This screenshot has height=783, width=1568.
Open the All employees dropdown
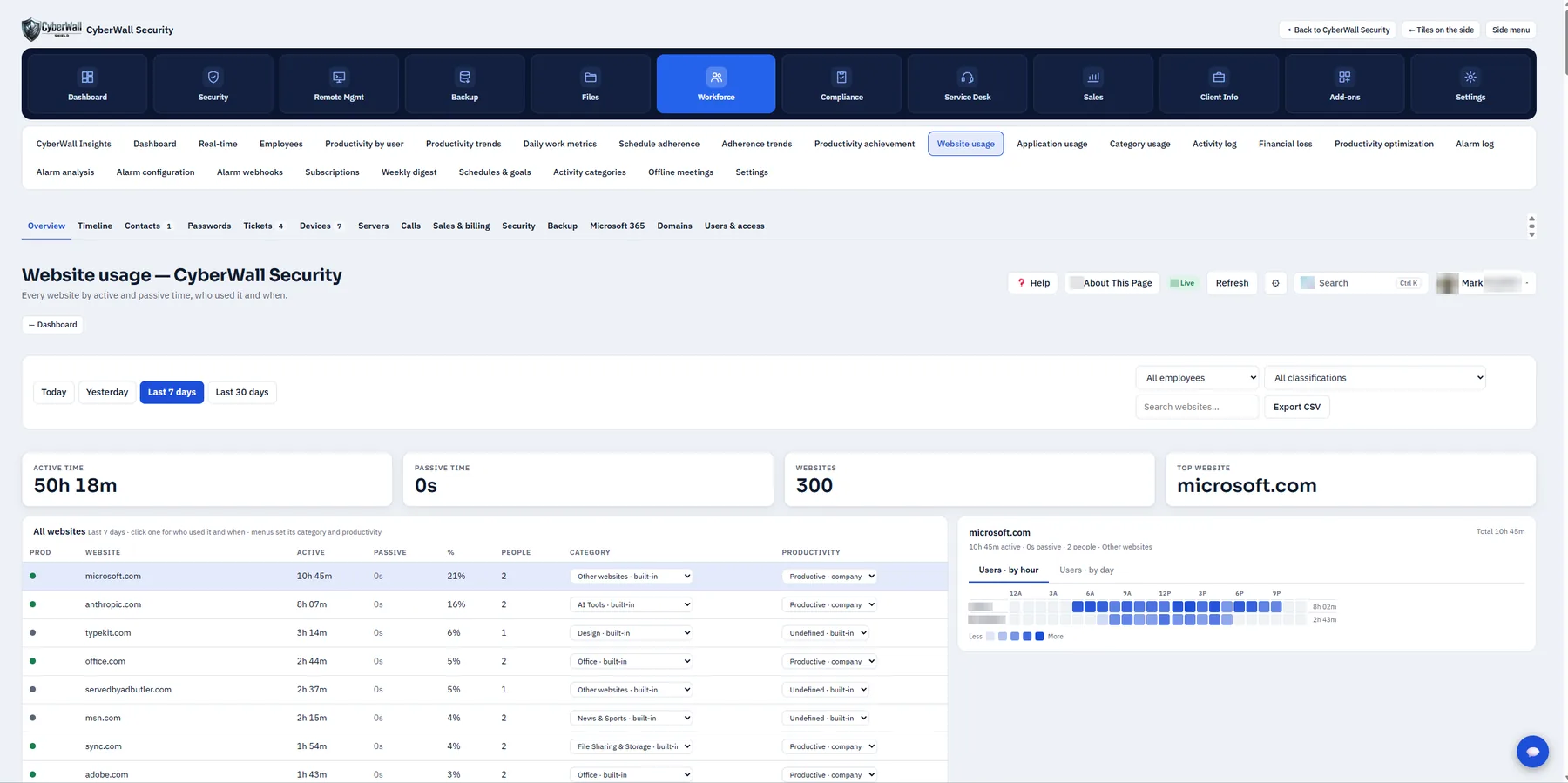pos(1198,378)
